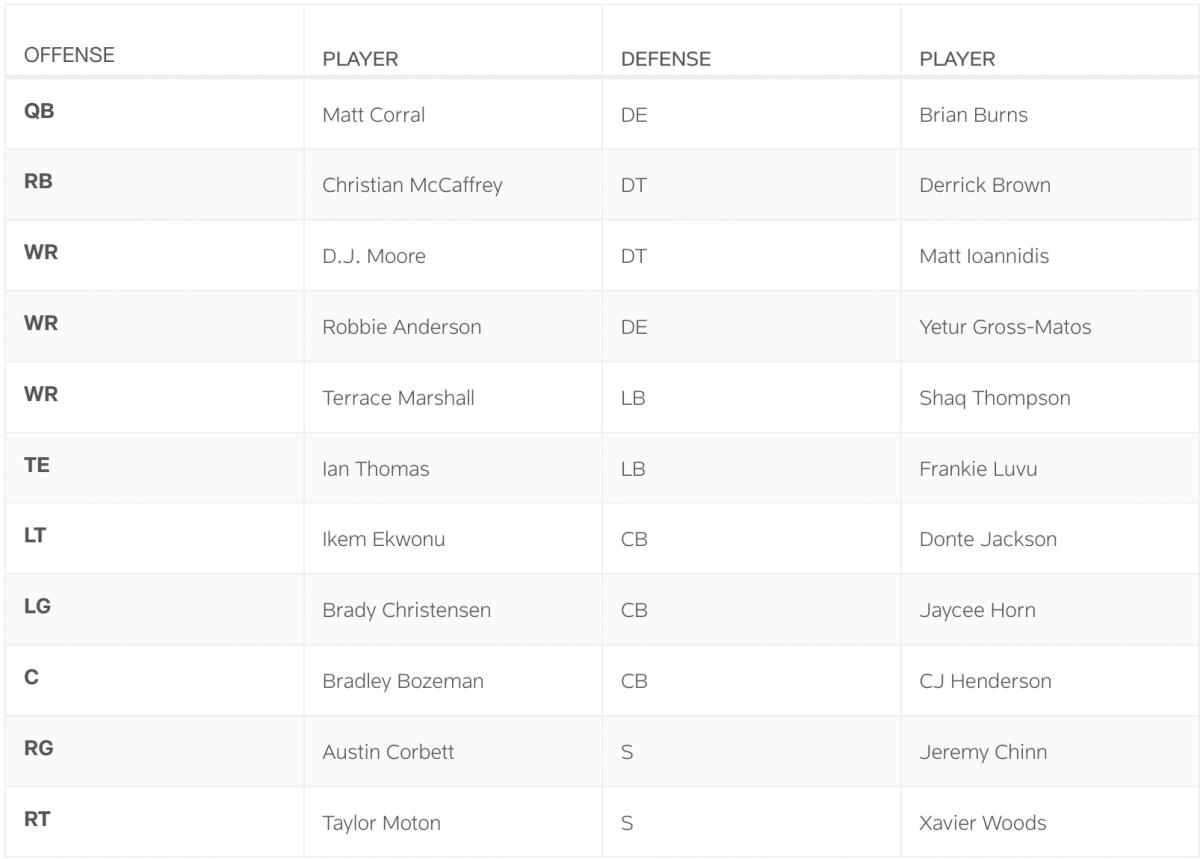Click on Christian McCaffrey's name
Image resolution: width=1200 pixels, height=859 pixels.
[x=412, y=186]
